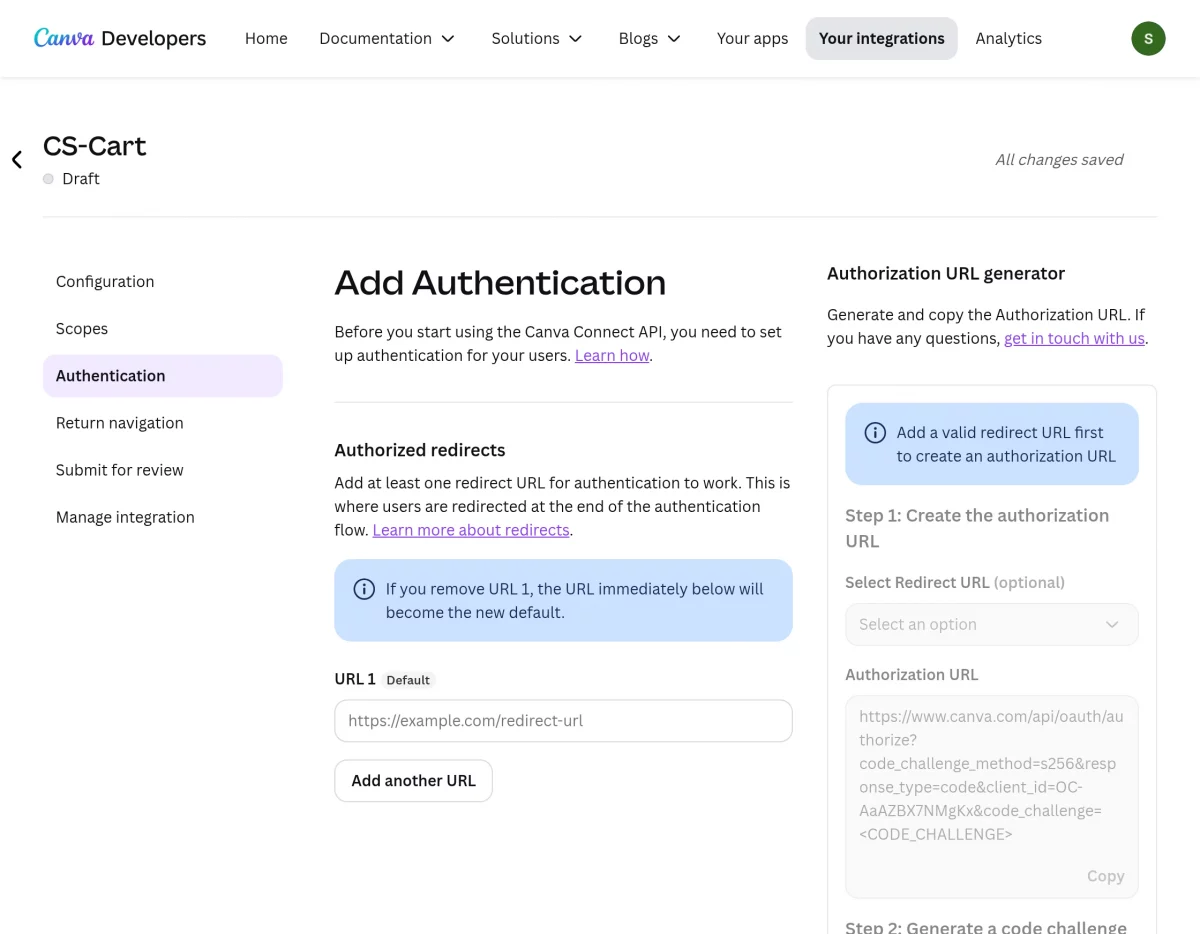Click inside the Authorization URL text box
Image resolution: width=1200 pixels, height=934 pixels.
pos(992,796)
